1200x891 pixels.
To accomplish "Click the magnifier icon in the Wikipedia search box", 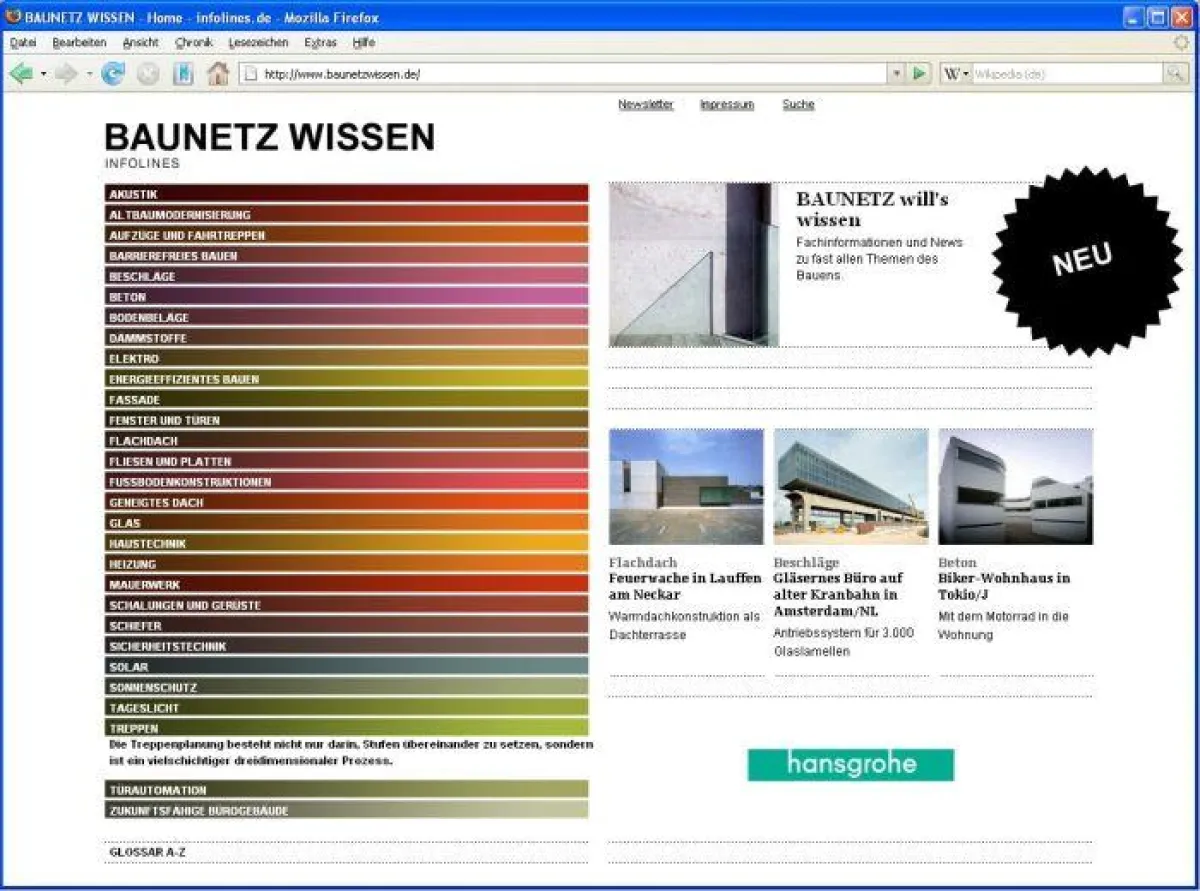I will click(1174, 73).
